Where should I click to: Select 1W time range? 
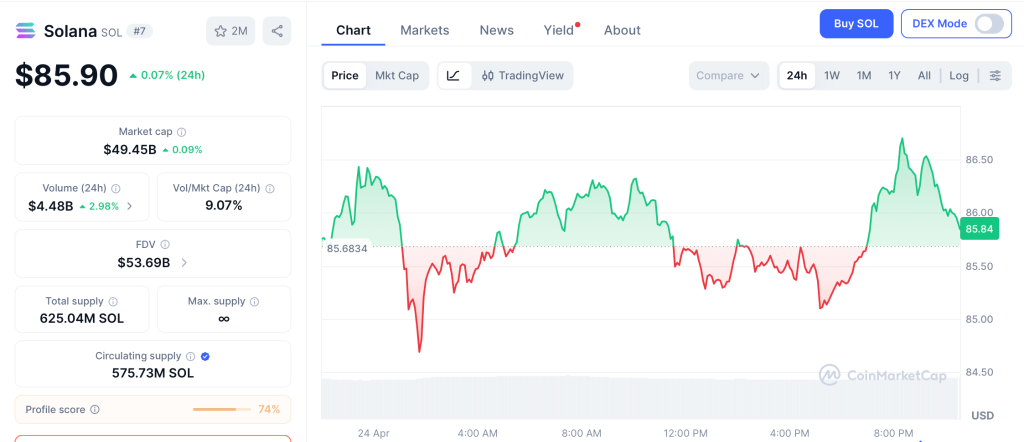[832, 76]
